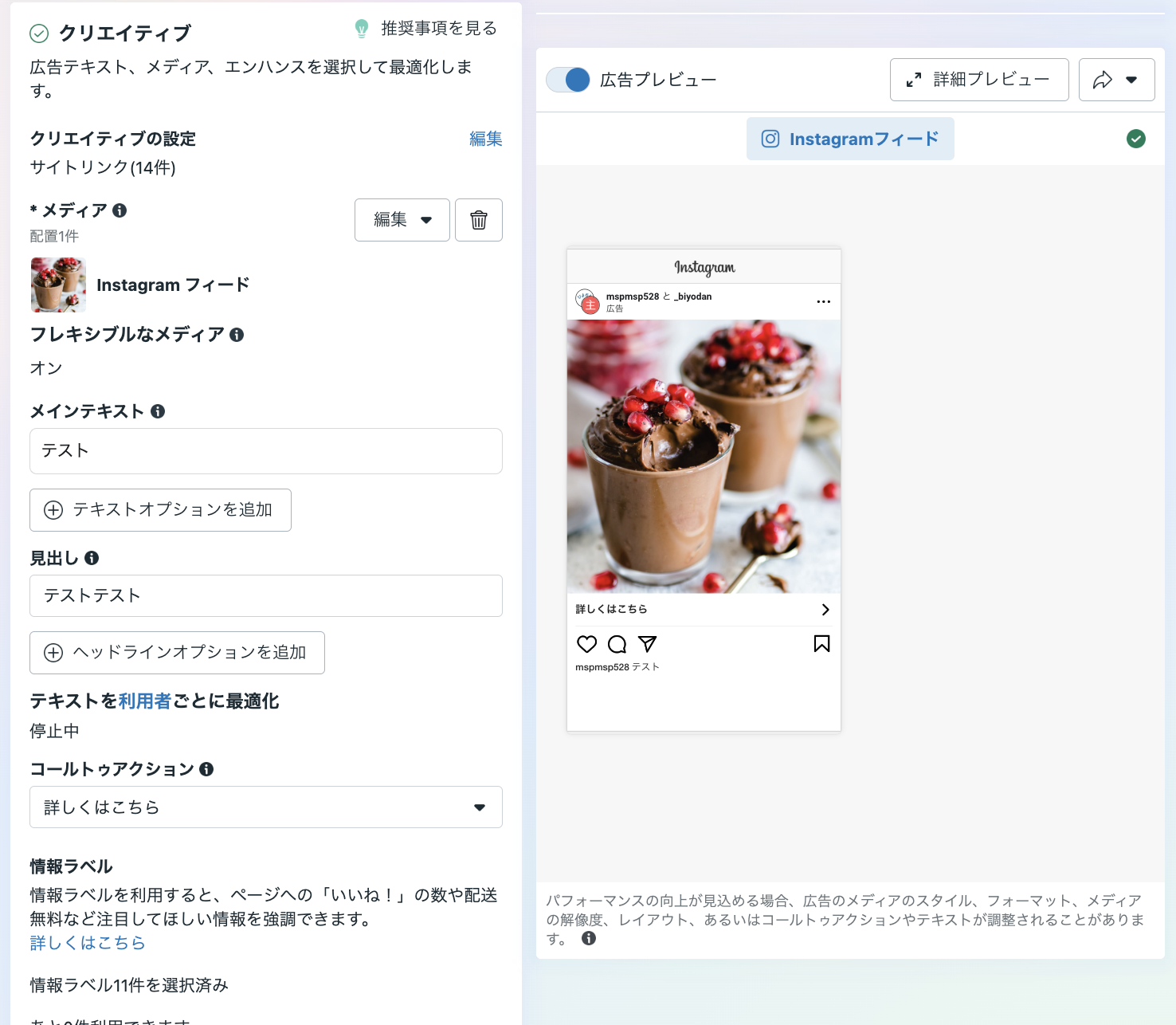1176x1025 pixels.
Task: Click the heart like icon in preview
Action: point(586,644)
